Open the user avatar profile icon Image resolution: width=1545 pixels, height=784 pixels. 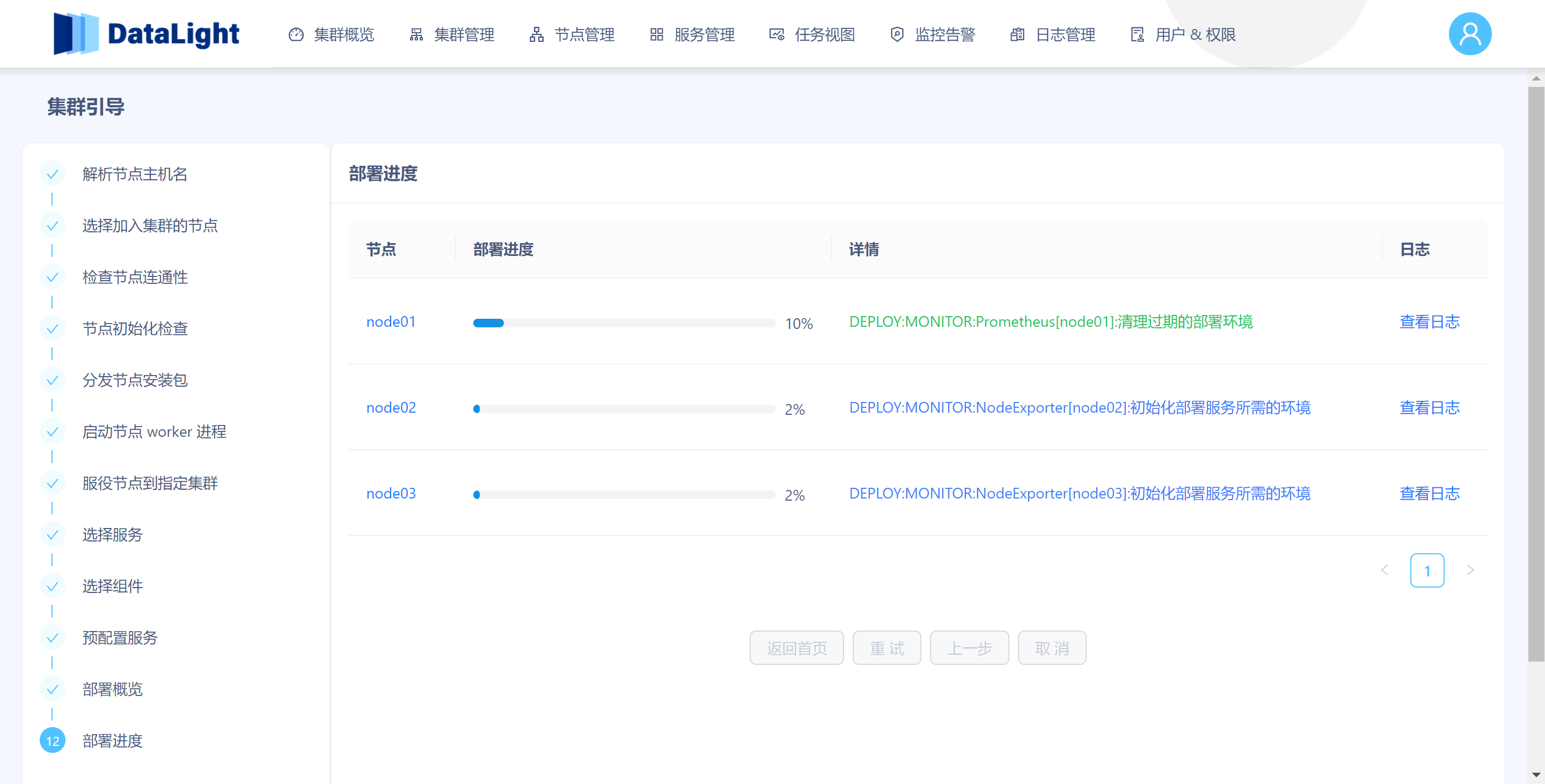(1470, 34)
